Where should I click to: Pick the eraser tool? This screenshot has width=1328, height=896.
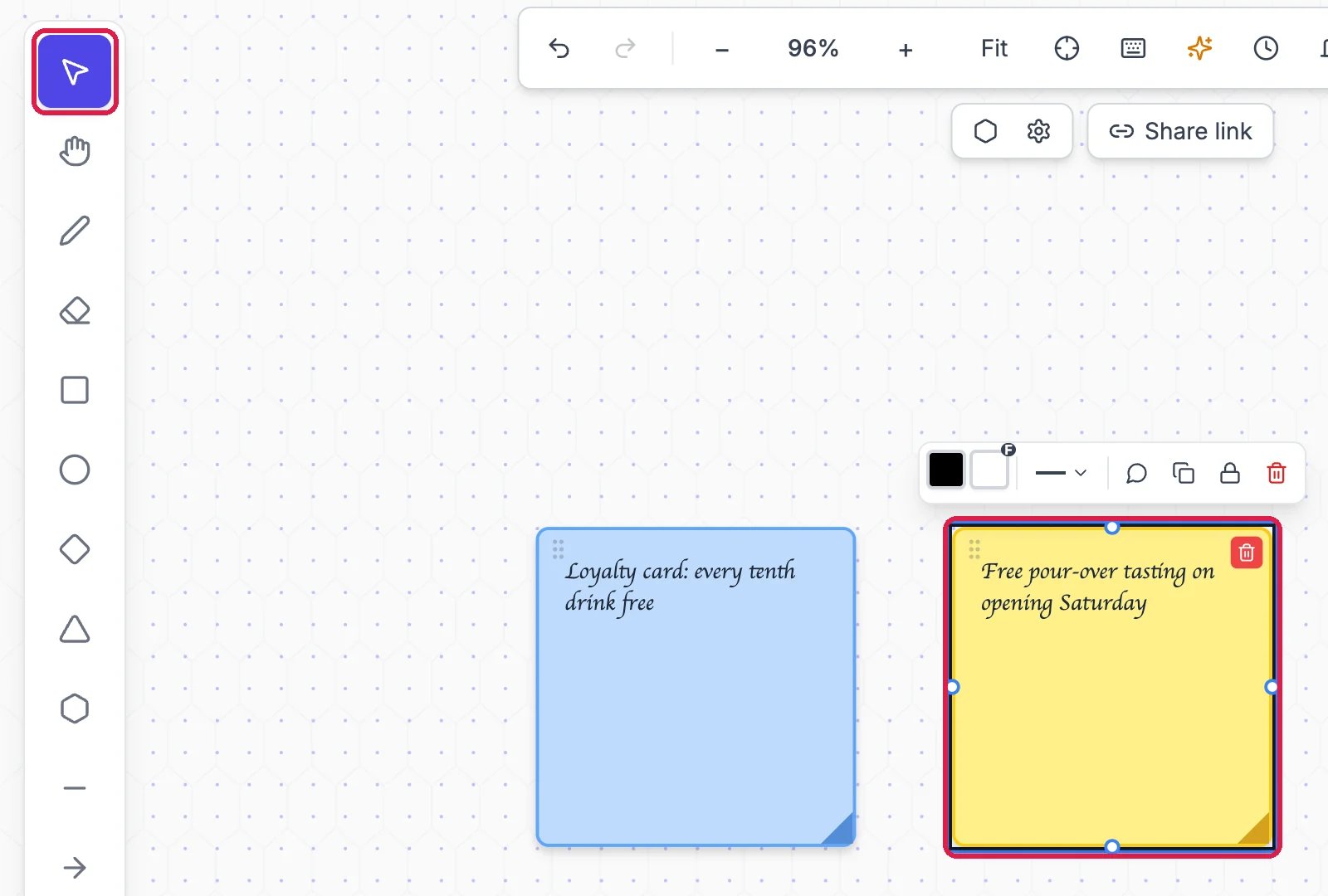click(x=75, y=310)
